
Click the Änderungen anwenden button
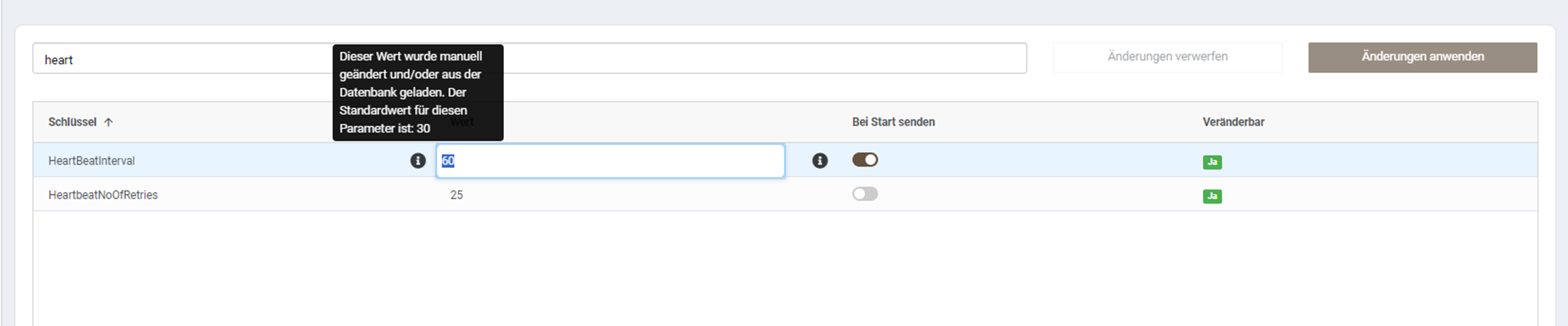[1422, 57]
